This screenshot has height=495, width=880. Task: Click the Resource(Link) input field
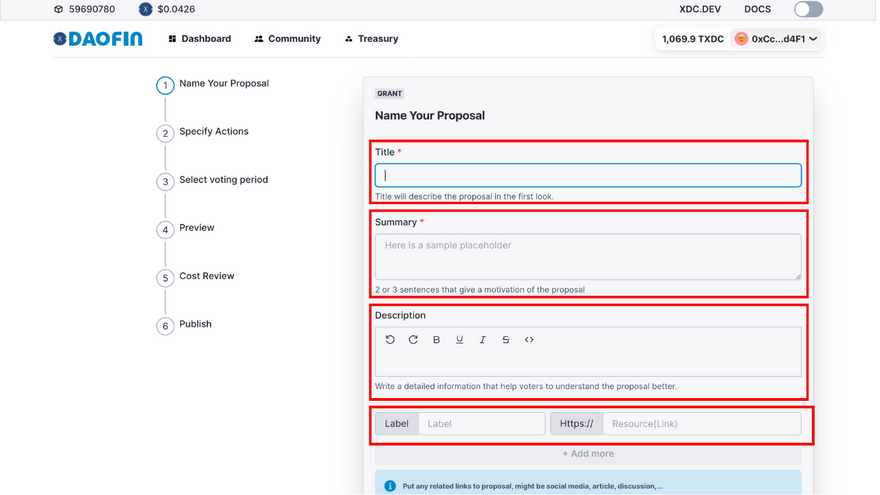pos(702,424)
